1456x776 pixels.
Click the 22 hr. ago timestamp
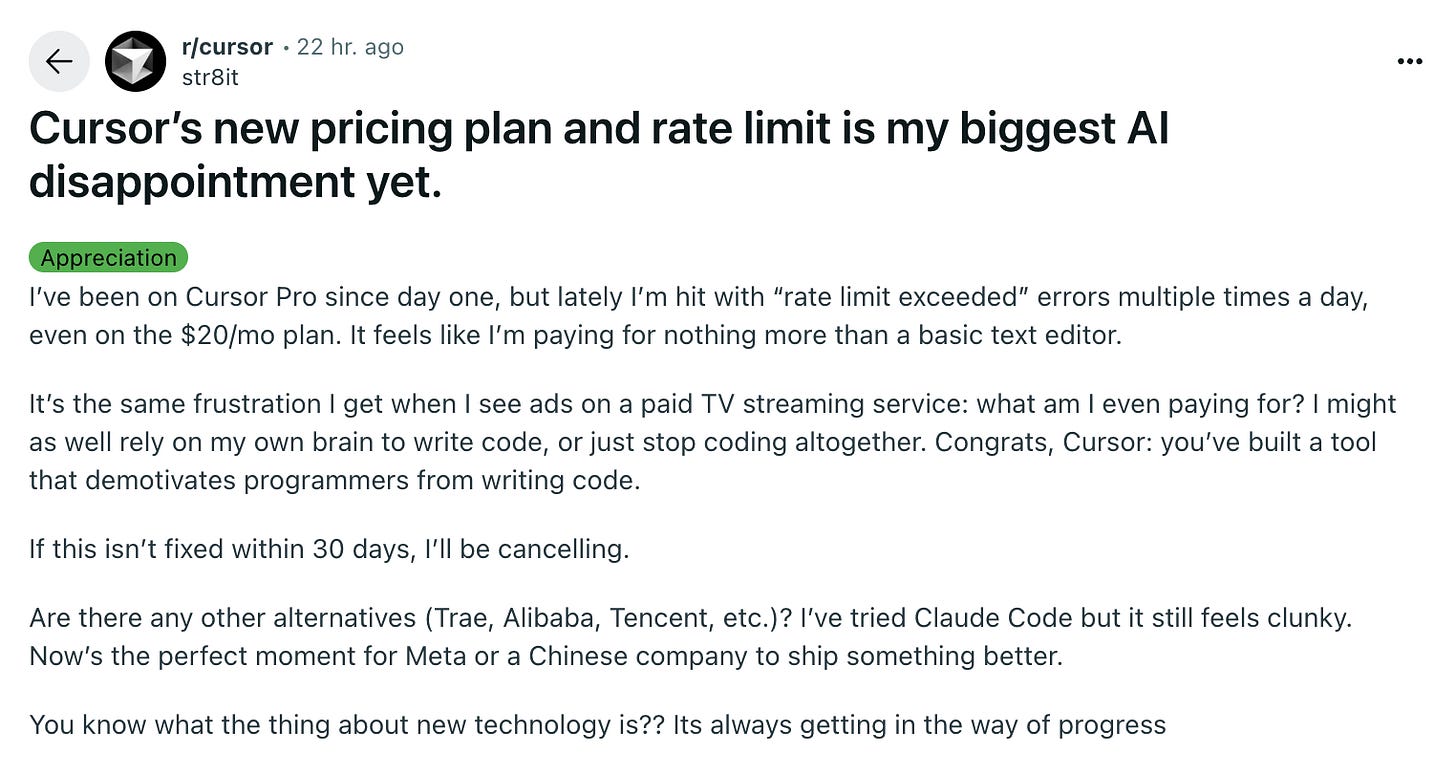tap(350, 46)
